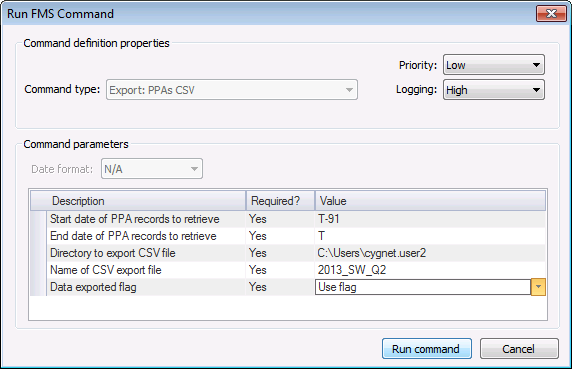Click the Use flag value field

422,287
